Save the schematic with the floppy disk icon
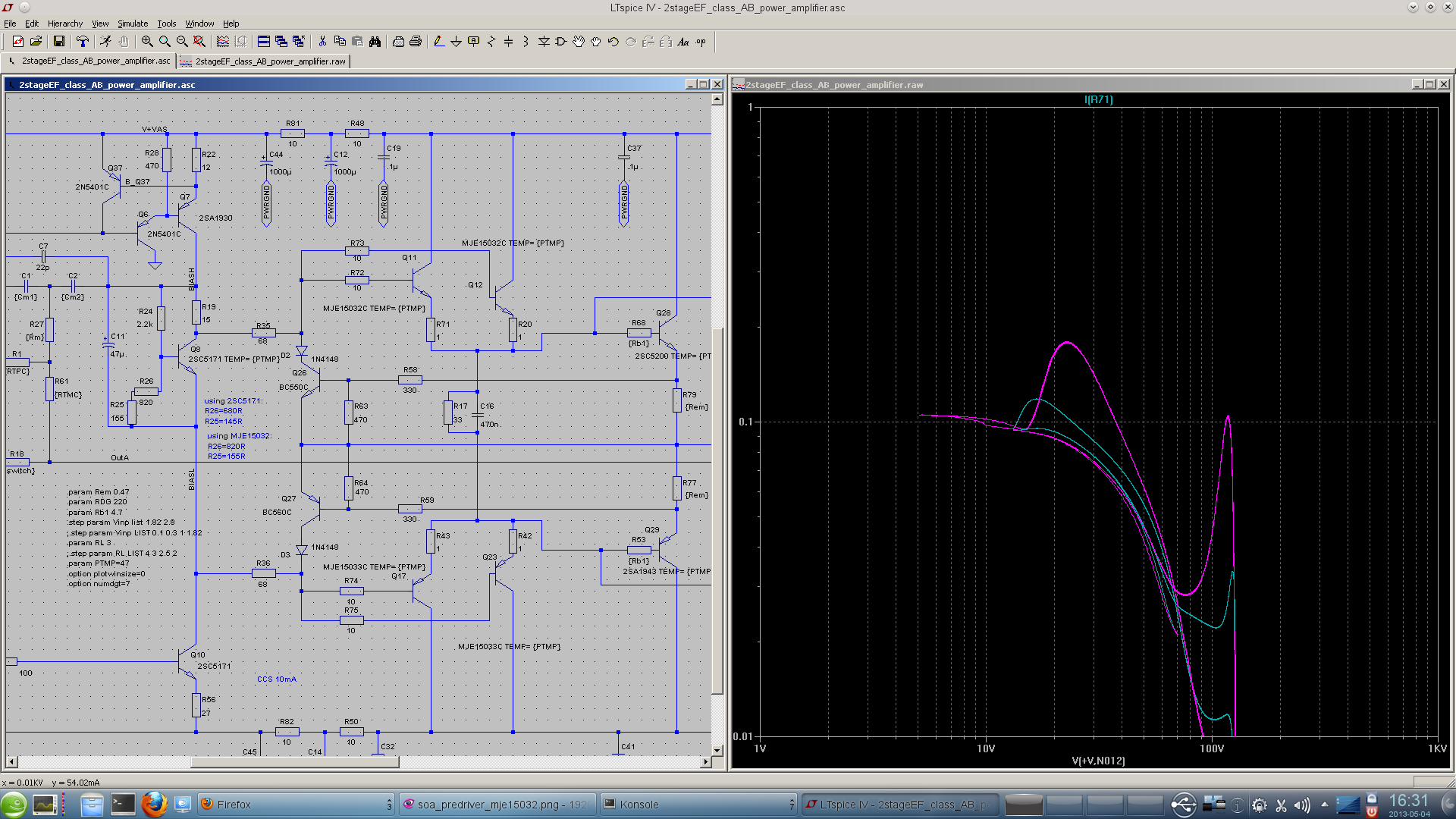1456x819 pixels. pyautogui.click(x=59, y=42)
